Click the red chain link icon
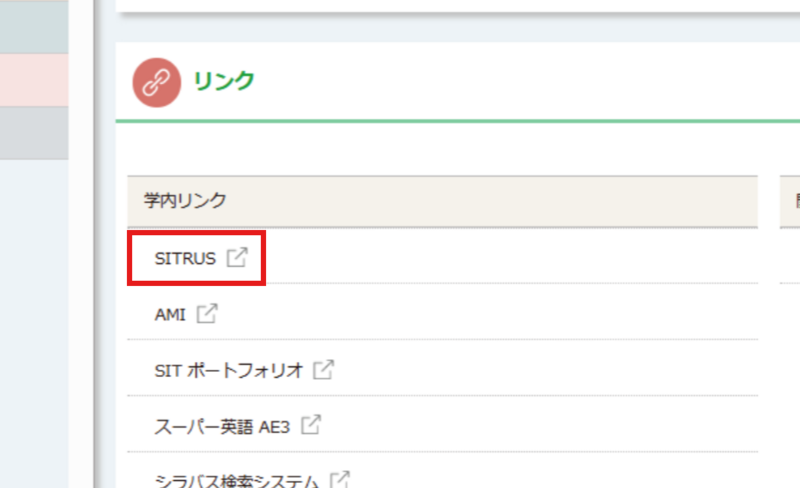Image resolution: width=800 pixels, height=488 pixels. pyautogui.click(x=157, y=82)
